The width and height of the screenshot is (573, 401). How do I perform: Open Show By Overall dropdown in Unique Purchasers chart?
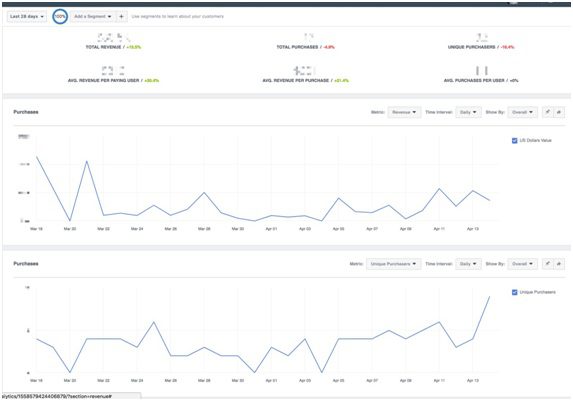click(x=523, y=264)
